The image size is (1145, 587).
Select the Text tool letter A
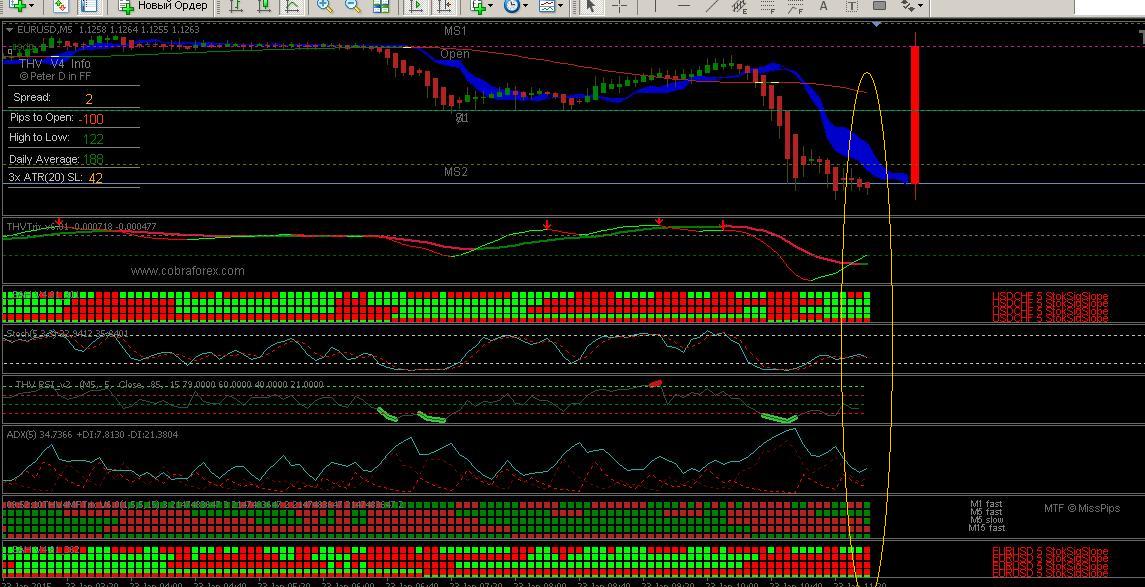[x=824, y=6]
